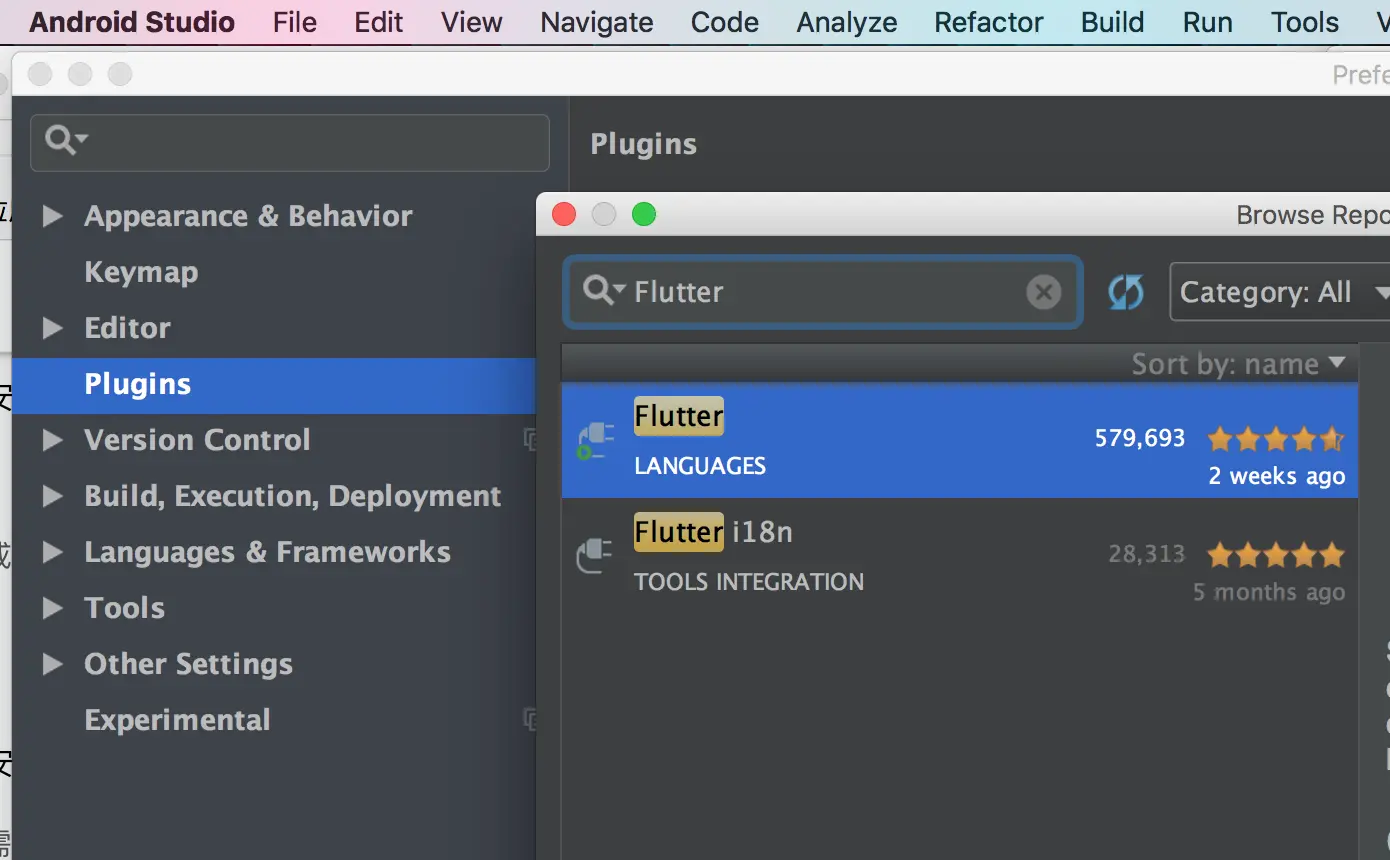Screen dimensions: 1390x860
Task: Open the Sort by: name dropdown
Action: (1238, 364)
